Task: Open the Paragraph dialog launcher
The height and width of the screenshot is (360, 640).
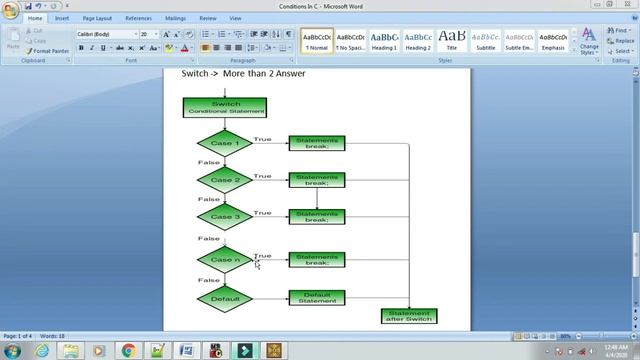Action: [291, 60]
